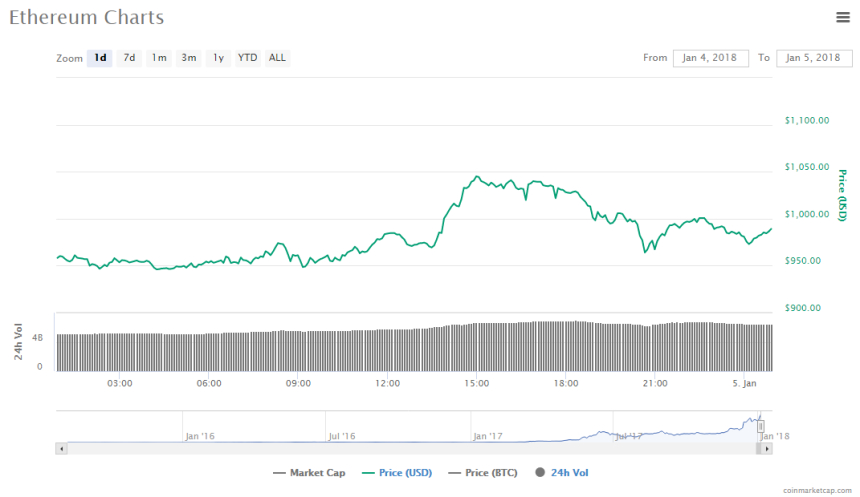
Task: Click the $900.00 price axis label
Action: click(803, 308)
